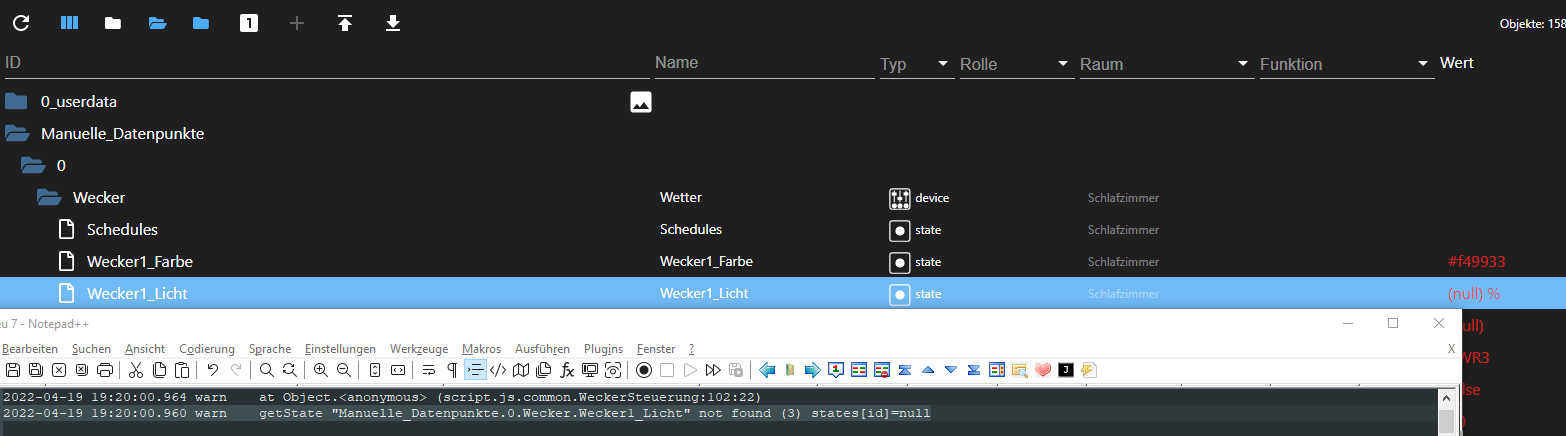Expand all folders with the open-folder icon

click(x=157, y=23)
